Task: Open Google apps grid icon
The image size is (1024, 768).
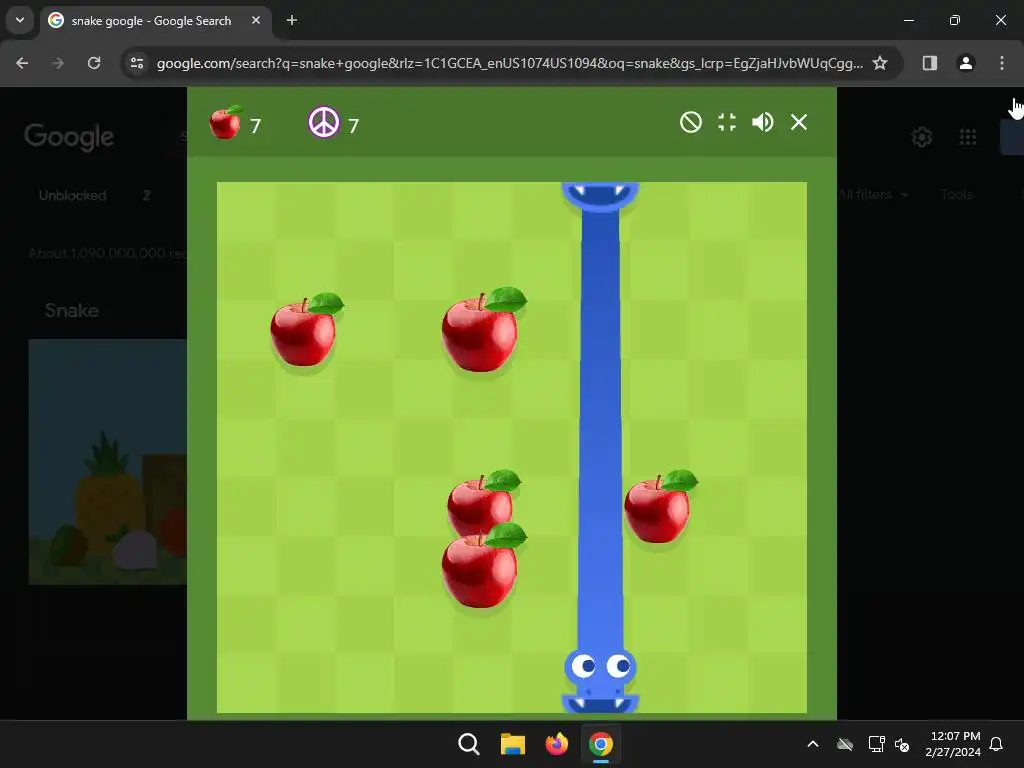Action: click(968, 137)
